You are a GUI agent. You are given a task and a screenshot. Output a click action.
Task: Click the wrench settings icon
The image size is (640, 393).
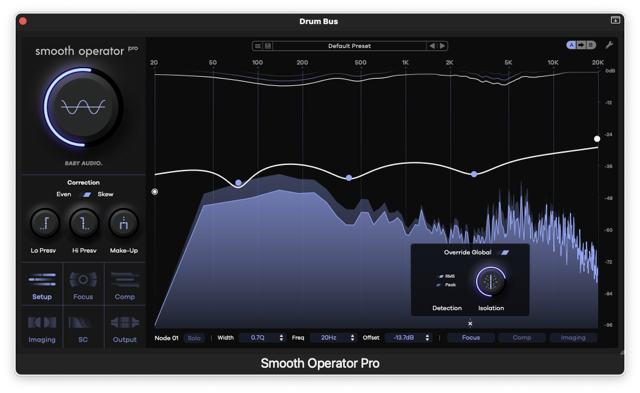pos(609,45)
